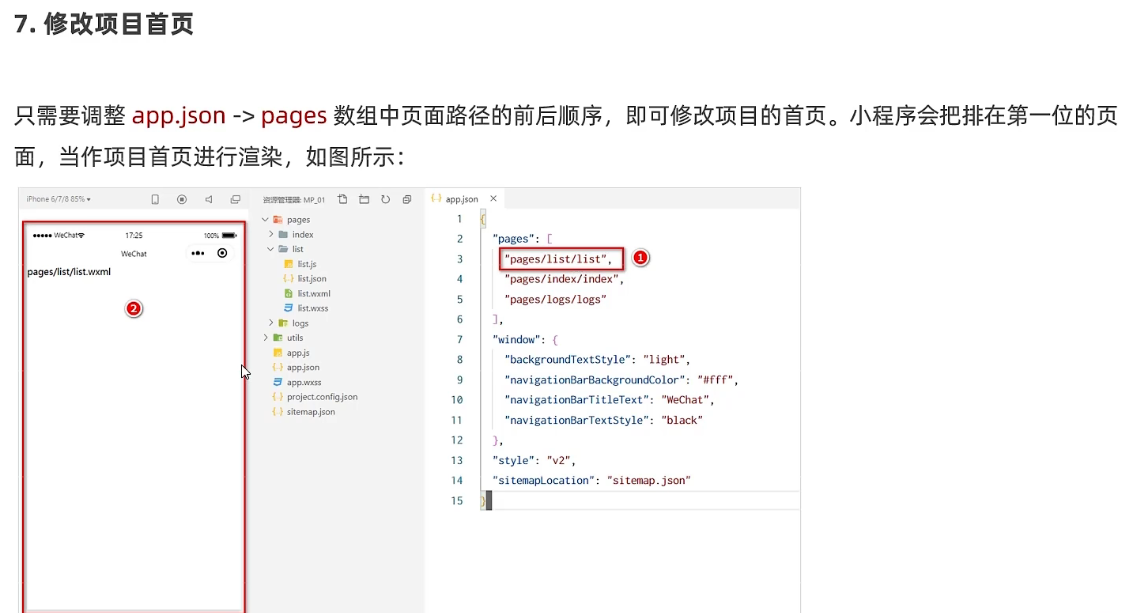1133x613 pixels.
Task: Expand the logs folder chevron
Action: click(x=271, y=323)
